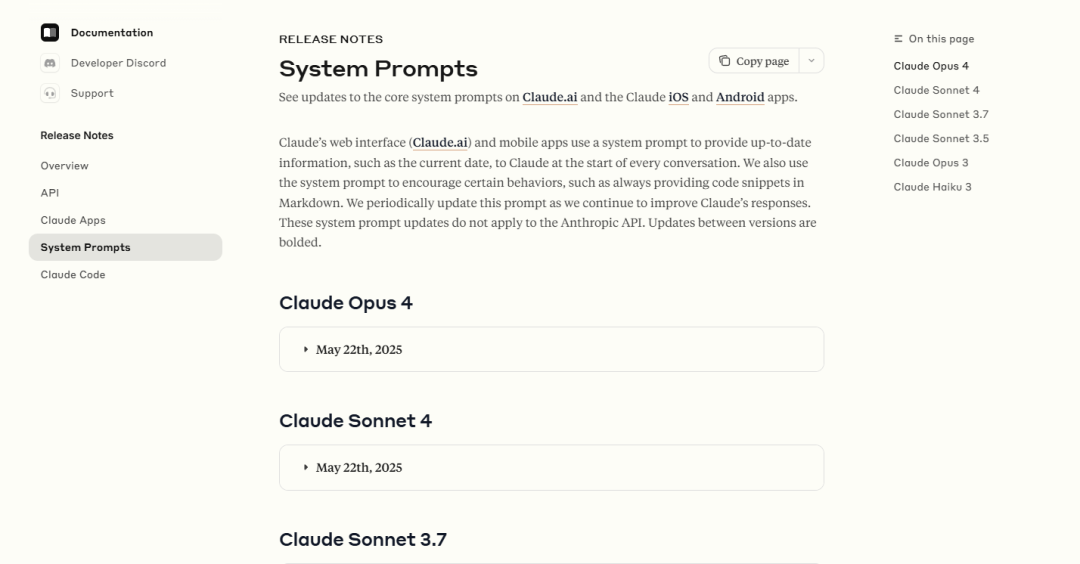Jump to Claude Opus 3 in page outline
Viewport: 1080px width, 564px height.
[x=931, y=163]
